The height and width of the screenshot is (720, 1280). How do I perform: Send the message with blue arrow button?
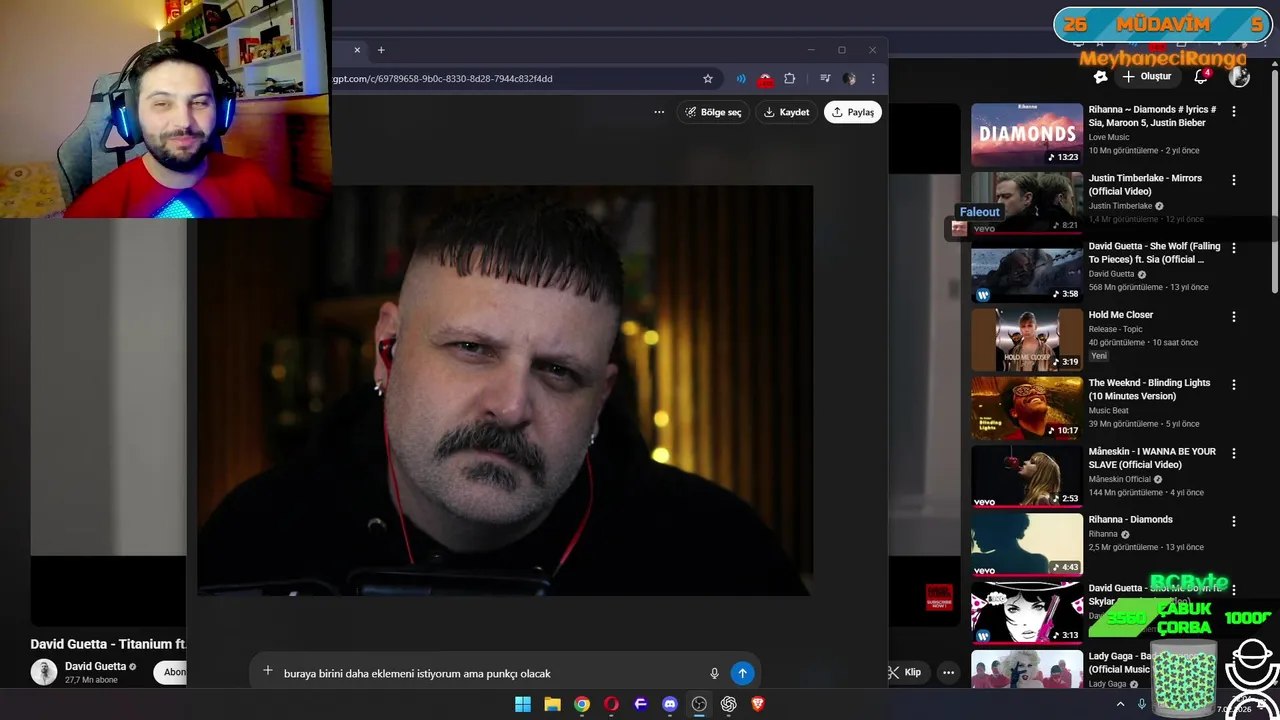coord(742,673)
